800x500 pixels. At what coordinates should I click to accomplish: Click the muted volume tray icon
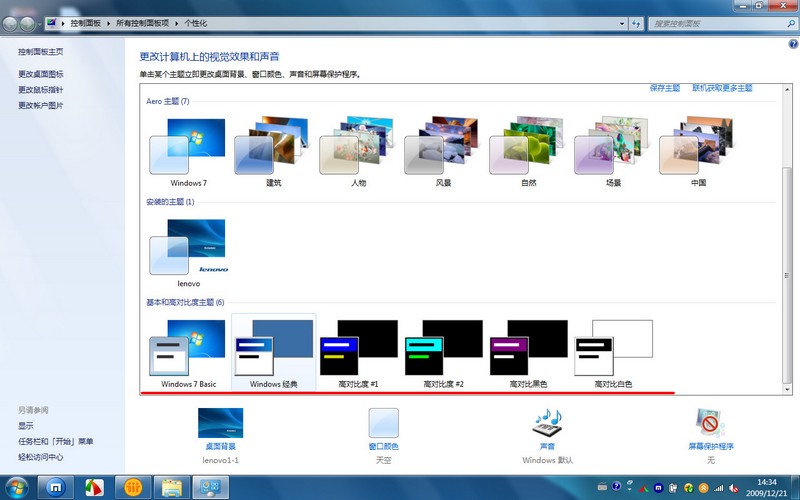[x=733, y=488]
